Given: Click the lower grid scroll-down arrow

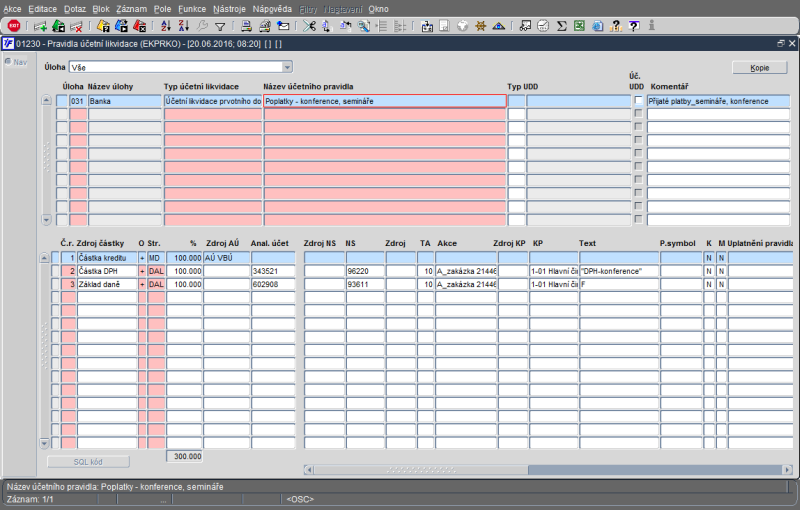Looking at the screenshot, I should pyautogui.click(x=45, y=442).
